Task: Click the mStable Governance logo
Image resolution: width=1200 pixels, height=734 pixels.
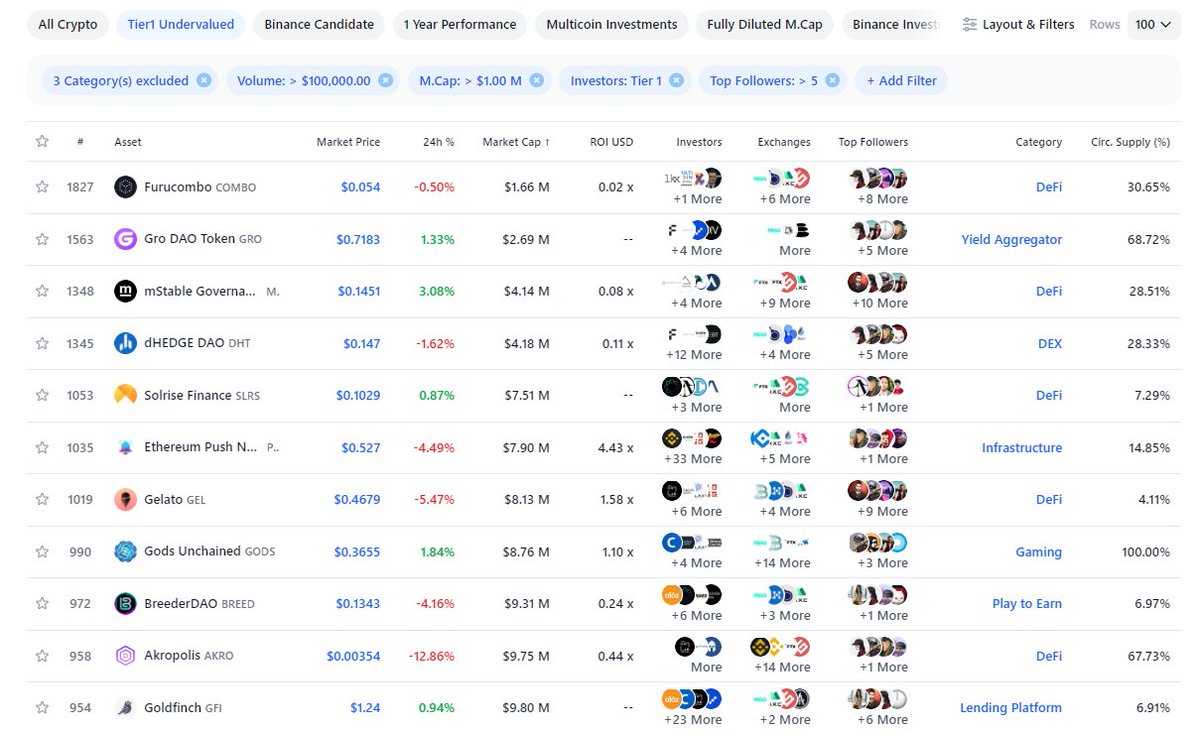Action: tap(125, 291)
